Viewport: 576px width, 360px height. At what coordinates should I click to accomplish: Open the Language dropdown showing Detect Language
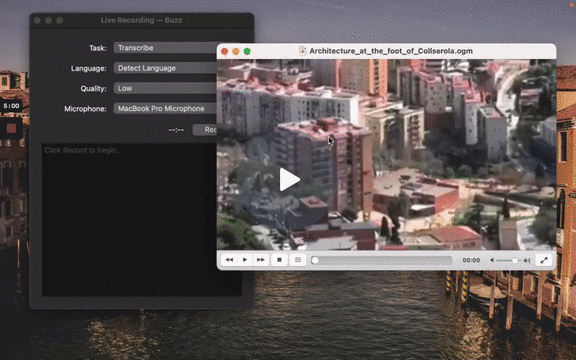(x=165, y=68)
